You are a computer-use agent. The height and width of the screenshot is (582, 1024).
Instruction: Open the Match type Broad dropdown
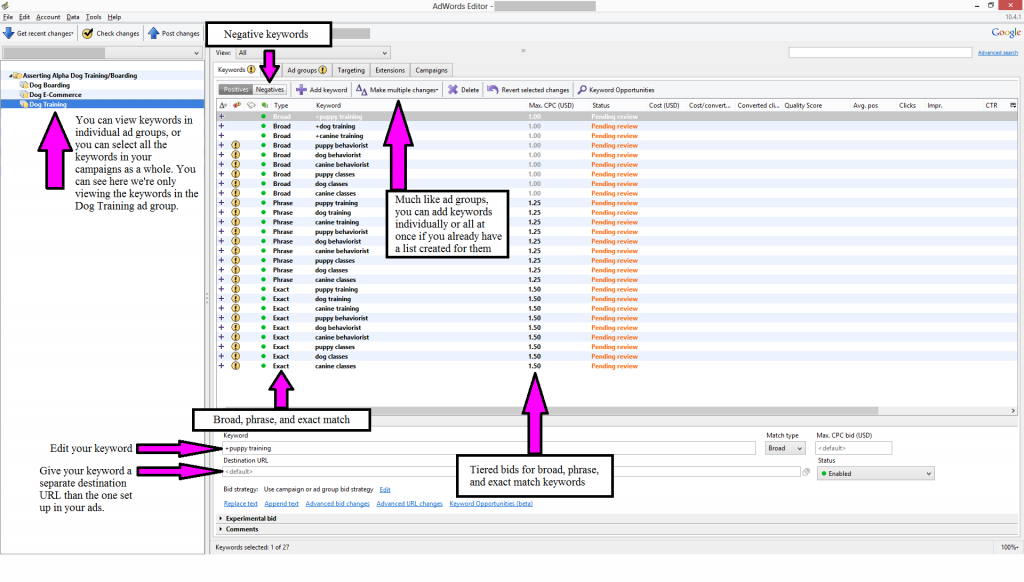pyautogui.click(x=785, y=448)
